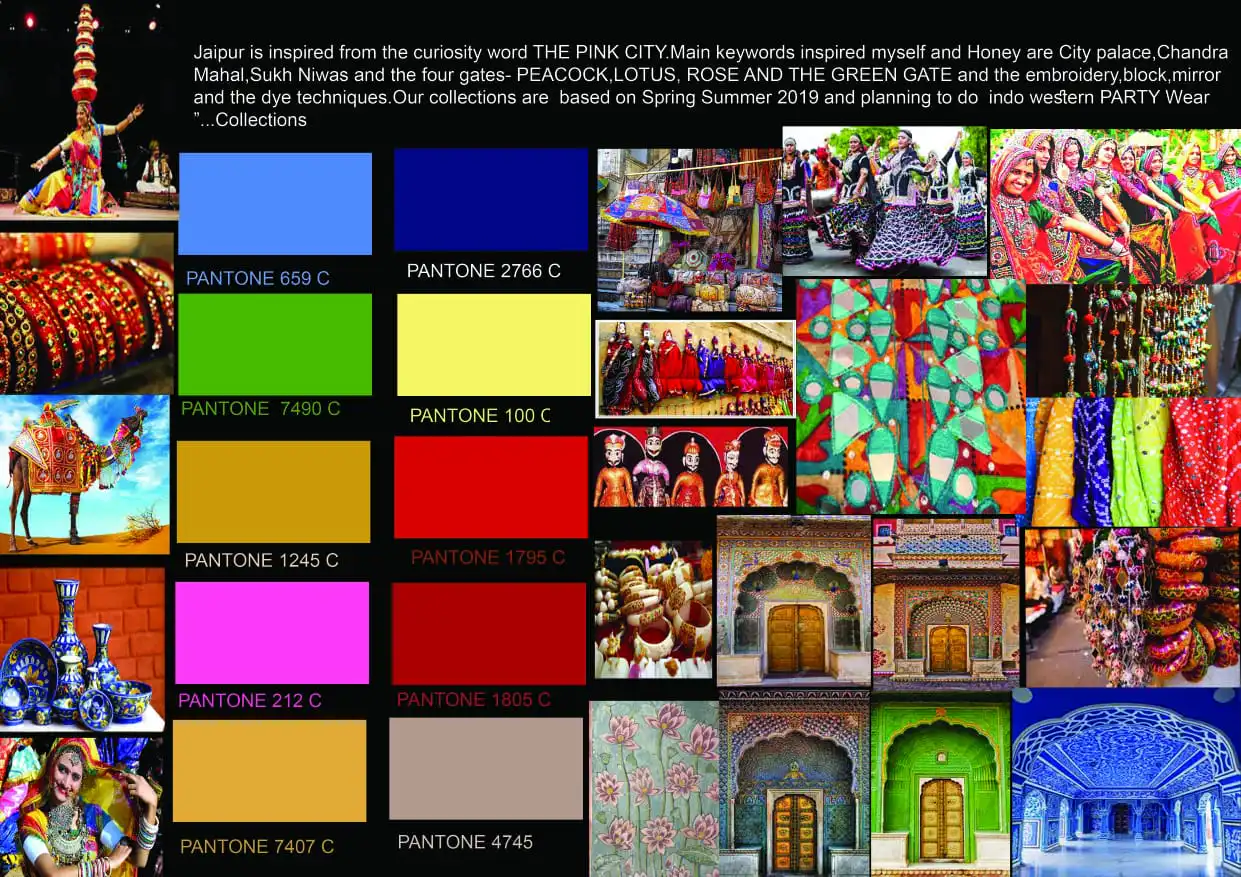The height and width of the screenshot is (877, 1241).
Task: Pick the navy PANTONE 2766 C swatch
Action: click(491, 199)
